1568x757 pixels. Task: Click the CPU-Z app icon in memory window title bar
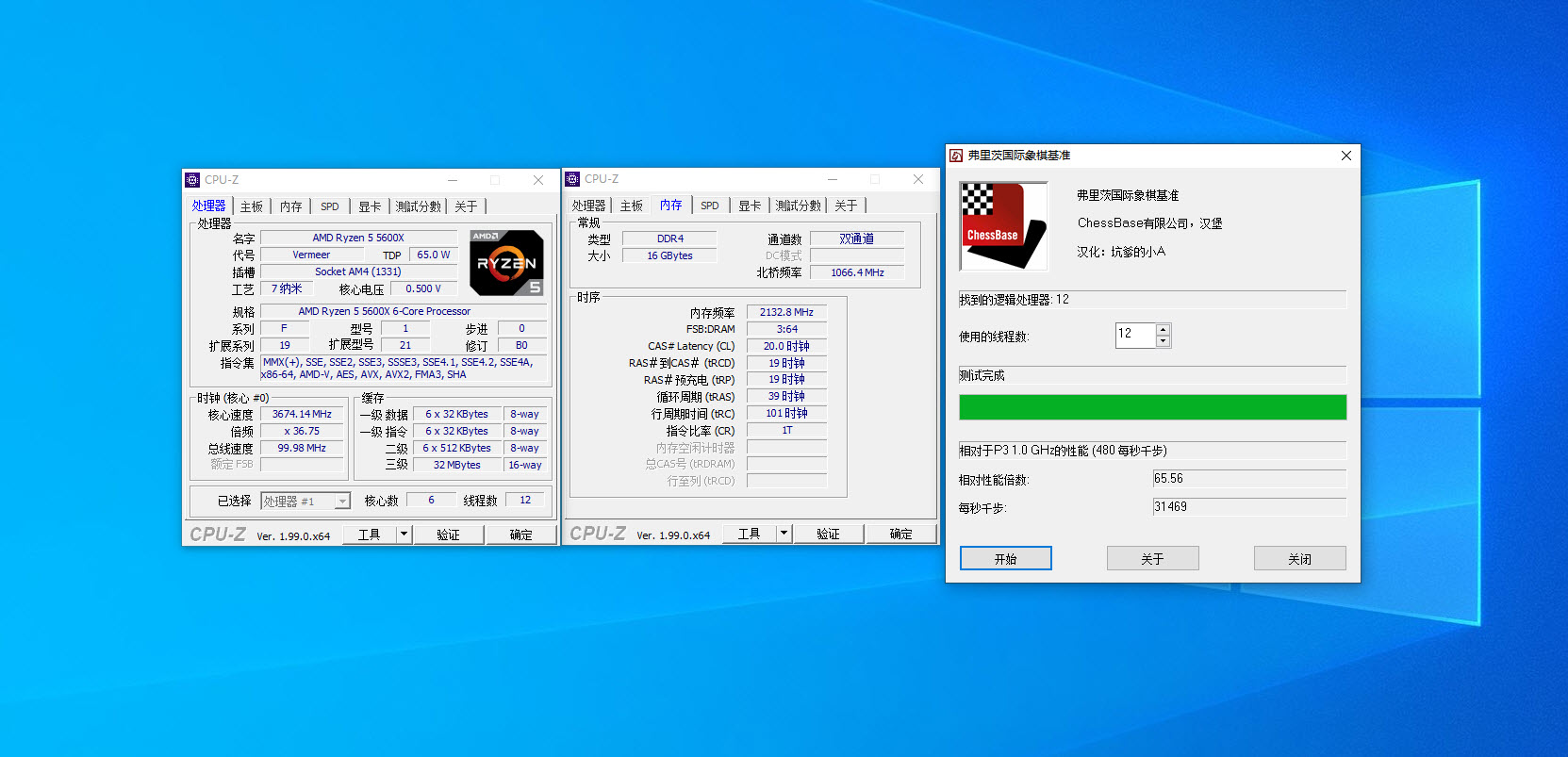[572, 179]
